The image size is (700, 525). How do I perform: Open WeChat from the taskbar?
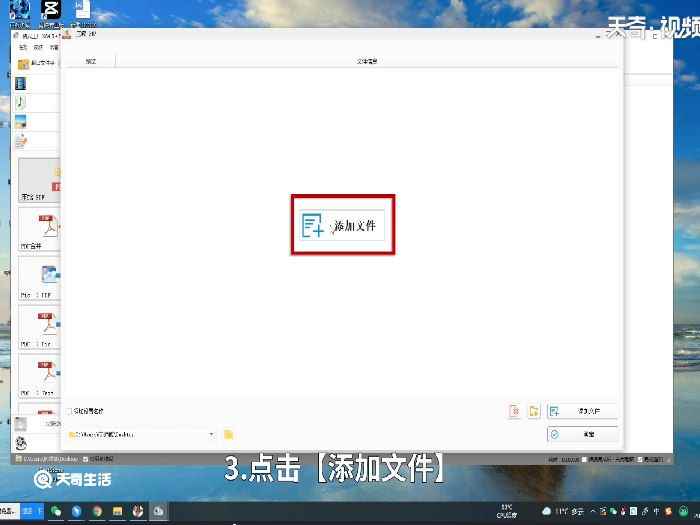56,511
